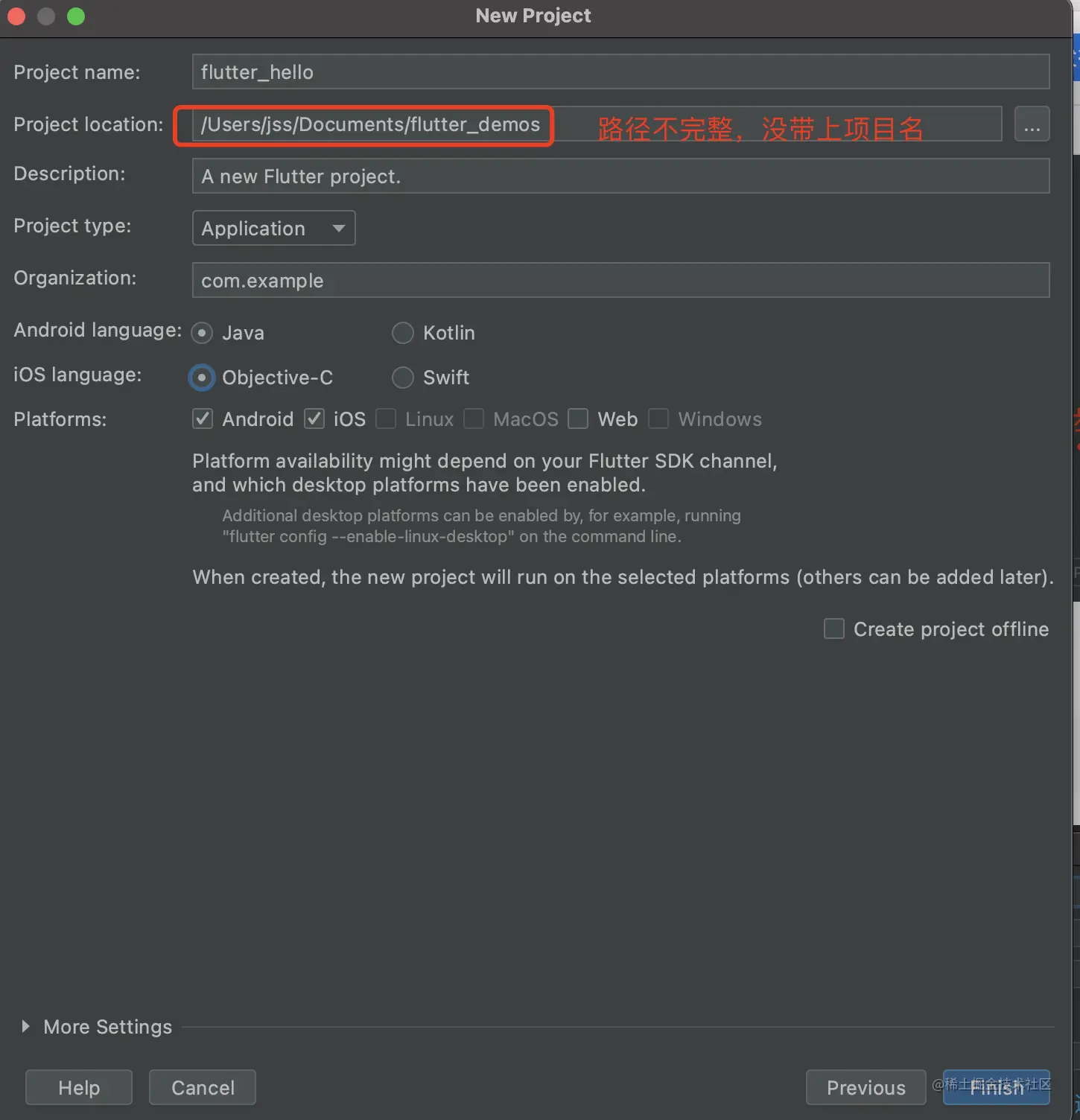Enable the Web platform checkbox

pos(578,419)
